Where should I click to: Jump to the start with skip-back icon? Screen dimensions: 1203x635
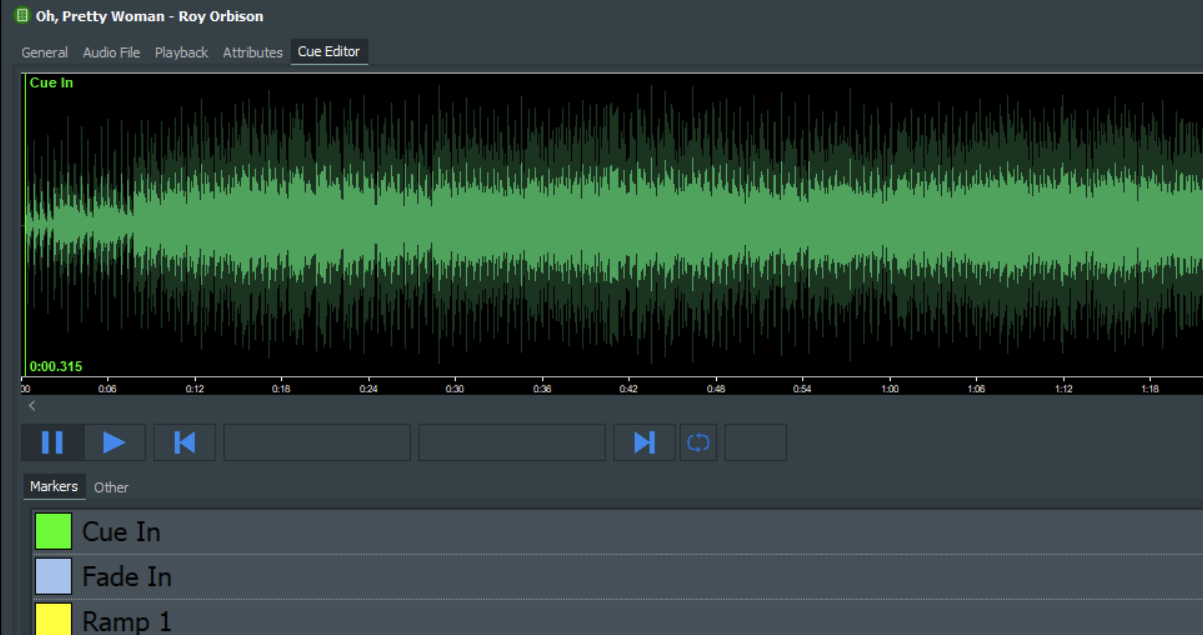pyautogui.click(x=185, y=442)
